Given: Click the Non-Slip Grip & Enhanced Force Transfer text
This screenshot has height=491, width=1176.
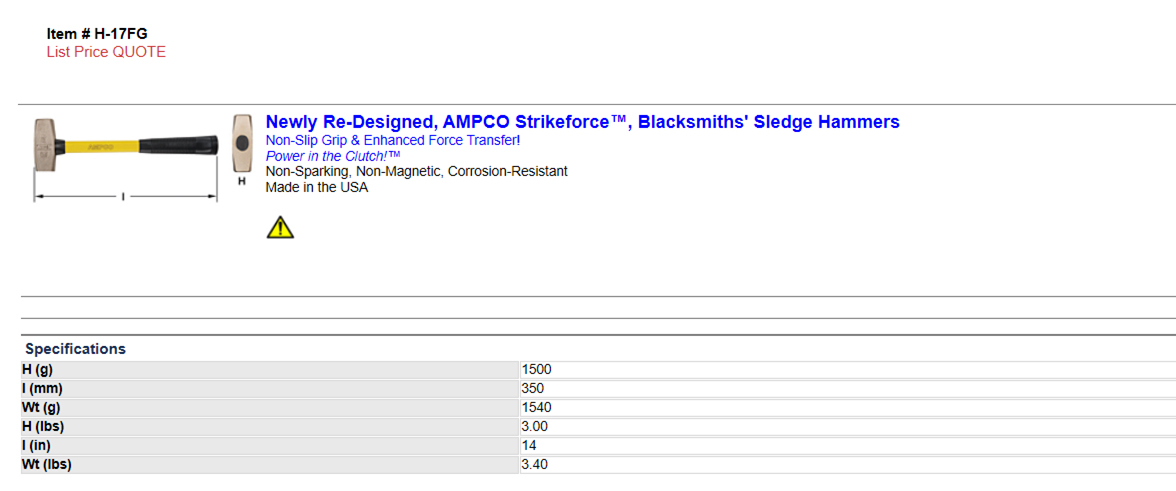Looking at the screenshot, I should [392, 140].
